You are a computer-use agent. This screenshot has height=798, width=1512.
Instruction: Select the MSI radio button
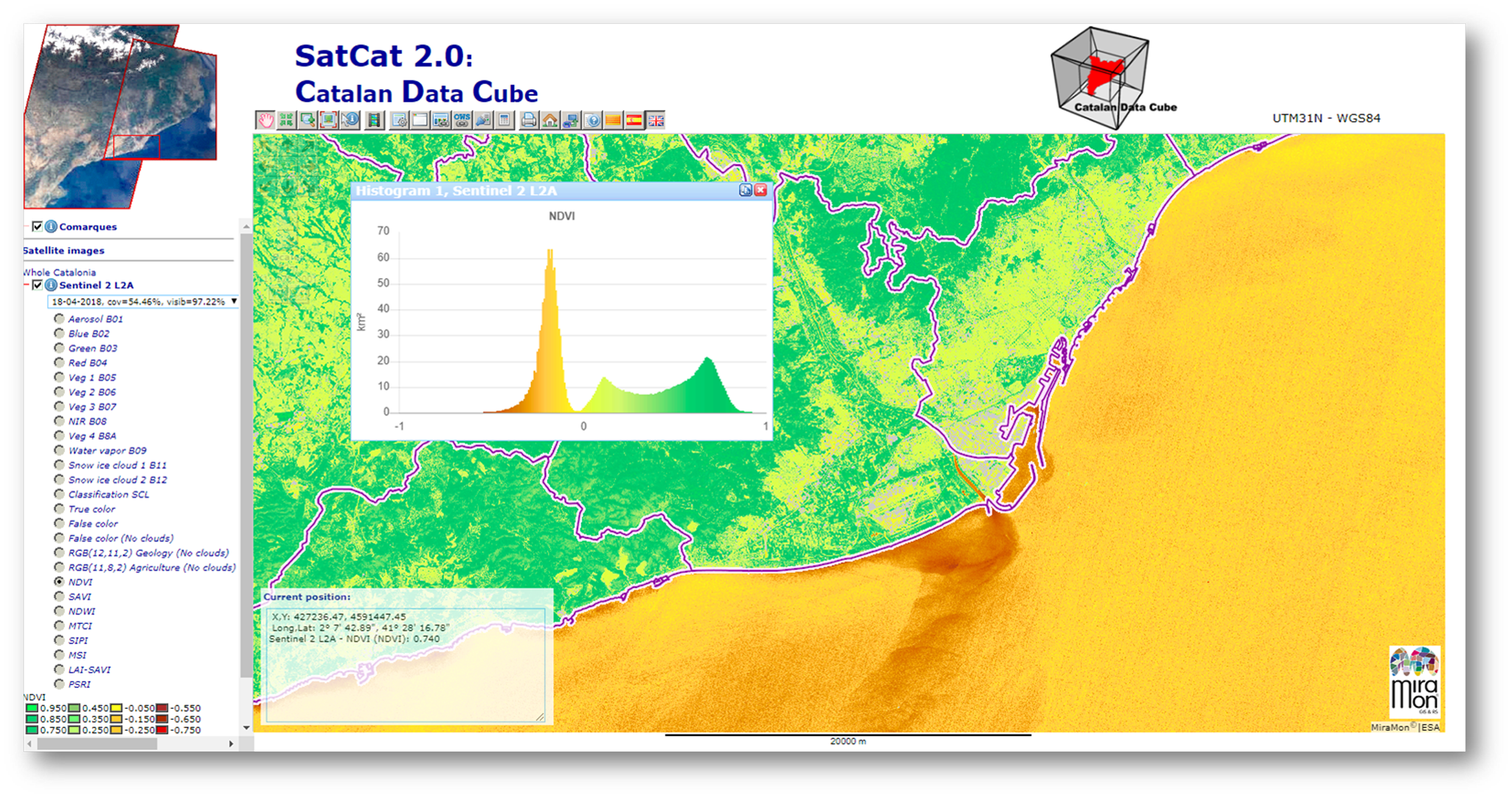tap(59, 654)
